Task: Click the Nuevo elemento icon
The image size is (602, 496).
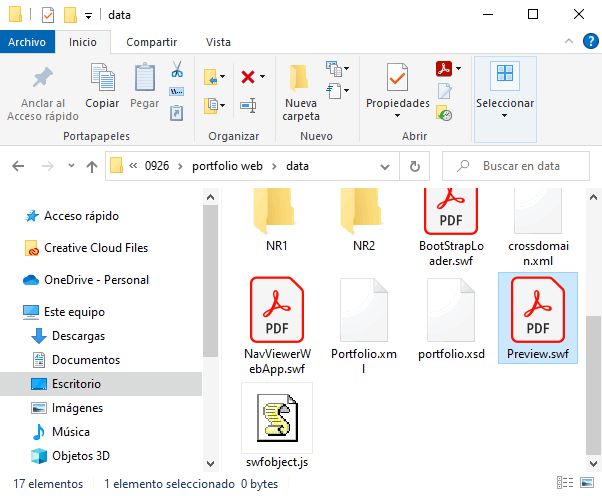Action: (x=333, y=69)
